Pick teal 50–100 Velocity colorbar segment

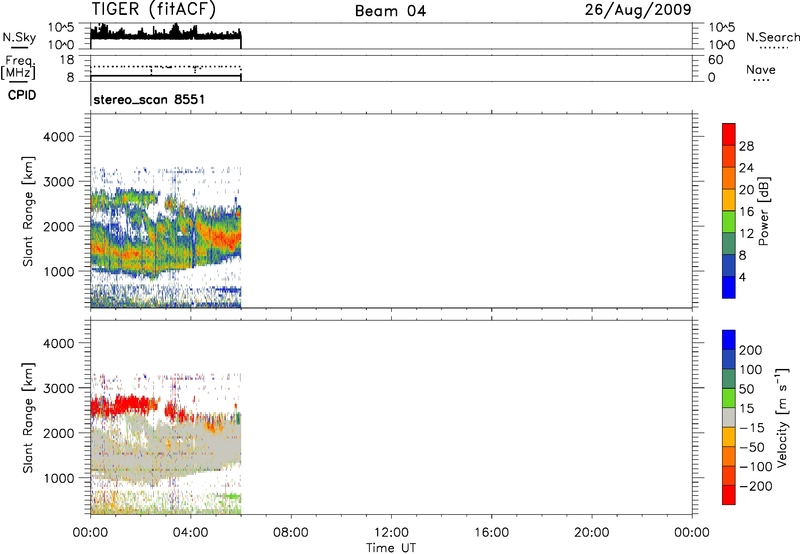coord(729,379)
